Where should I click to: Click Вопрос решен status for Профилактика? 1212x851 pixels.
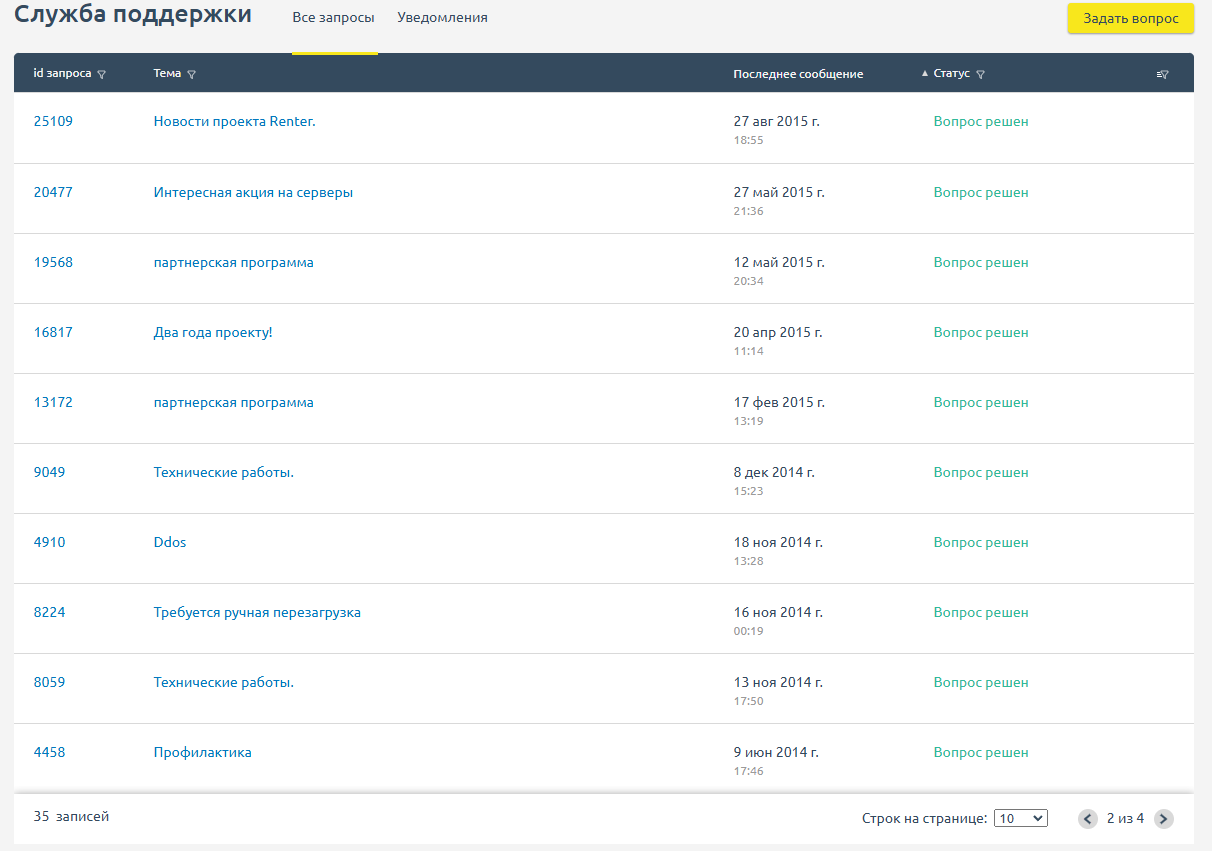[x=980, y=752]
